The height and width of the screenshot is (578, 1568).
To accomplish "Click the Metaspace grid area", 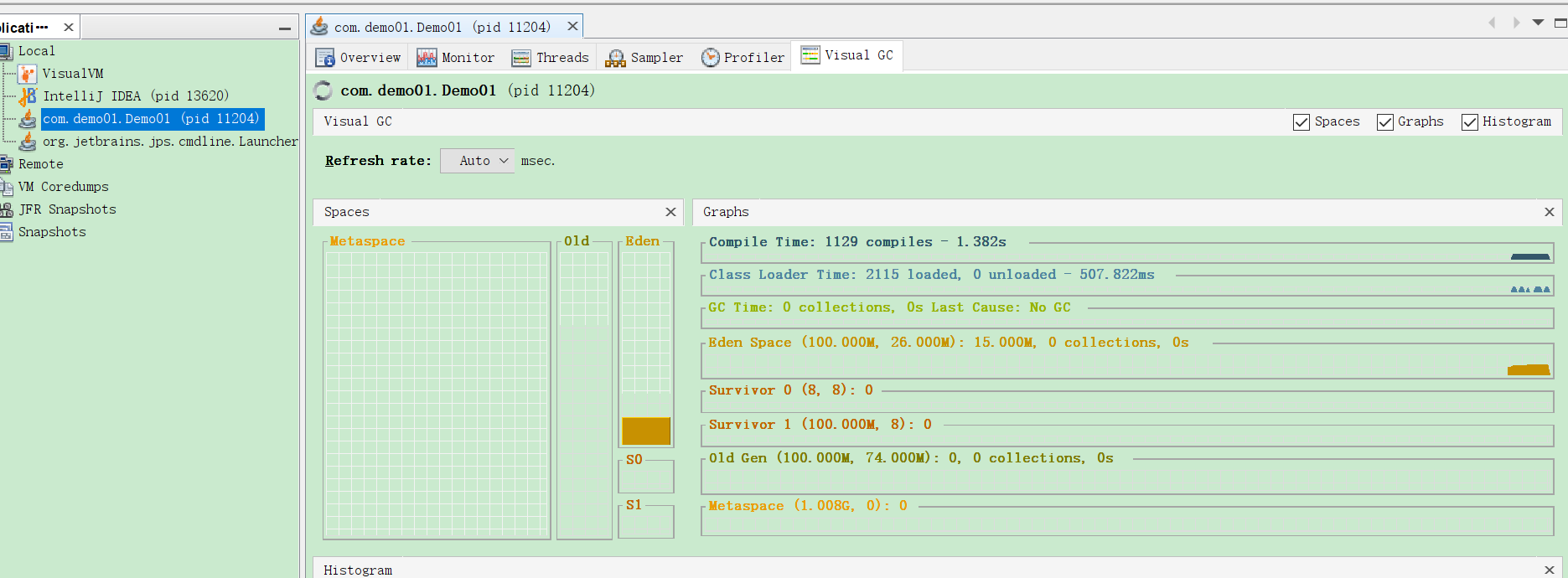I will [x=437, y=393].
